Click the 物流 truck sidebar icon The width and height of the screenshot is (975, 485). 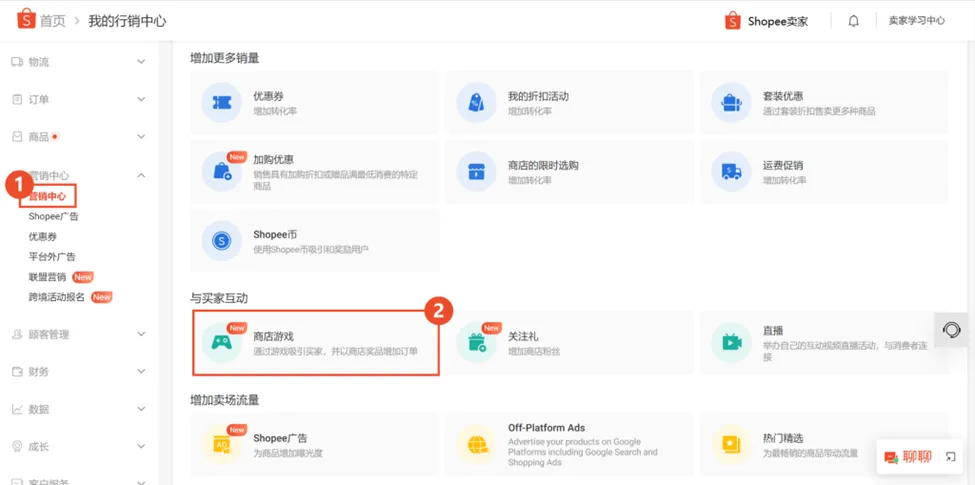[x=17, y=62]
